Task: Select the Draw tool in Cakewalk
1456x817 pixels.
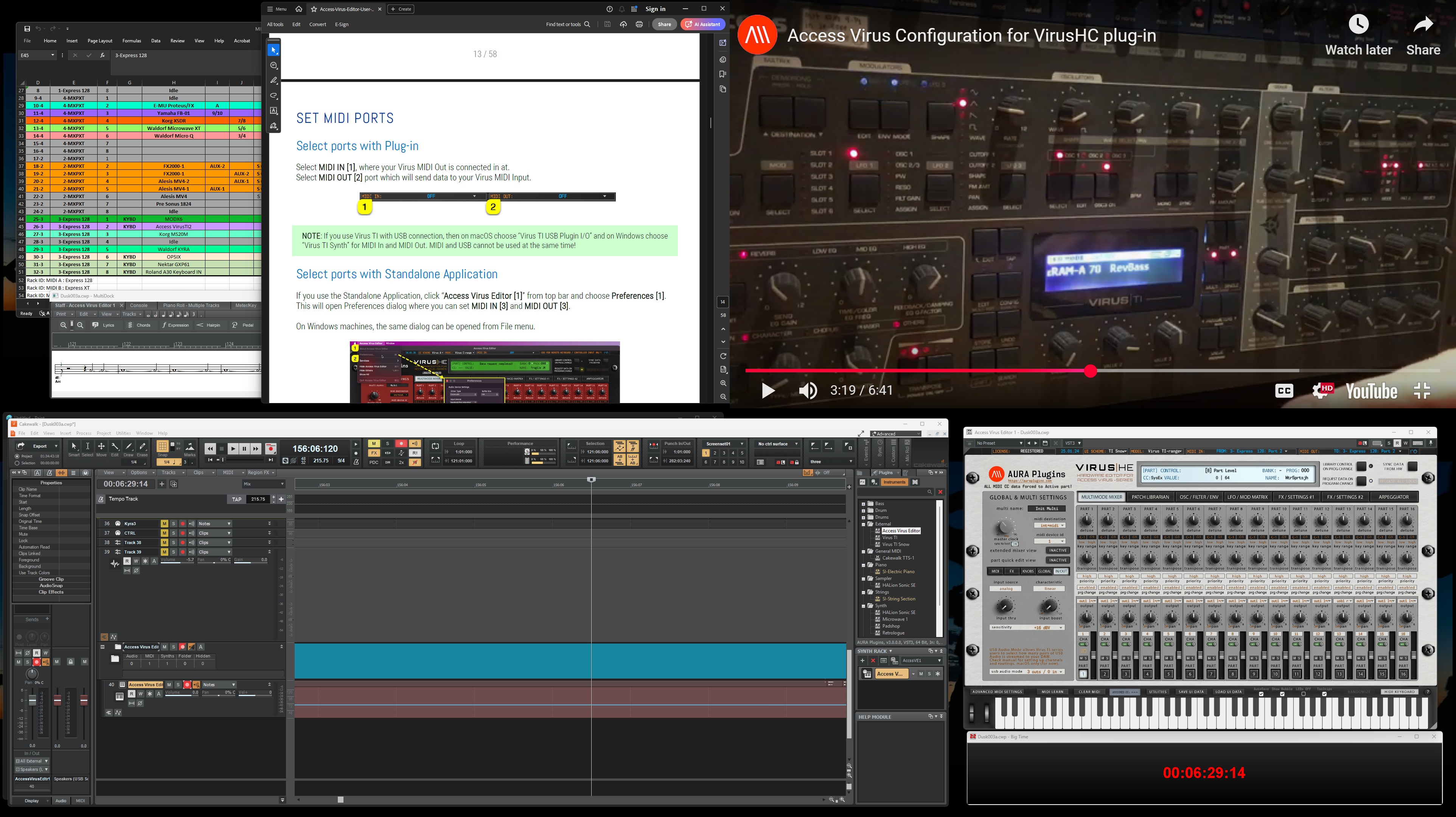Action: (128, 447)
